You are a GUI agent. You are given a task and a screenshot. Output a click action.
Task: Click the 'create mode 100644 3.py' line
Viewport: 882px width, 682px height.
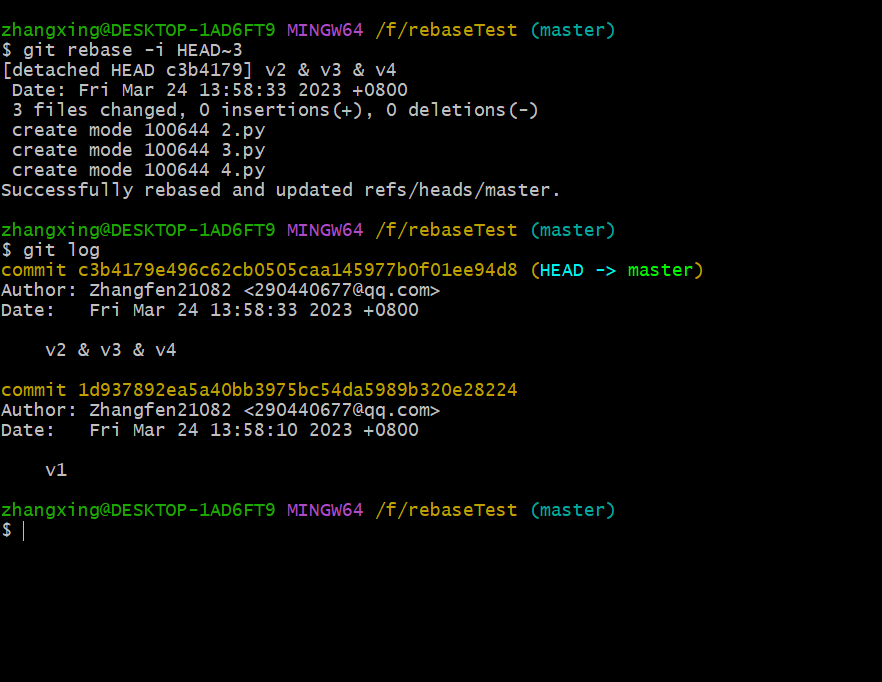tap(138, 150)
